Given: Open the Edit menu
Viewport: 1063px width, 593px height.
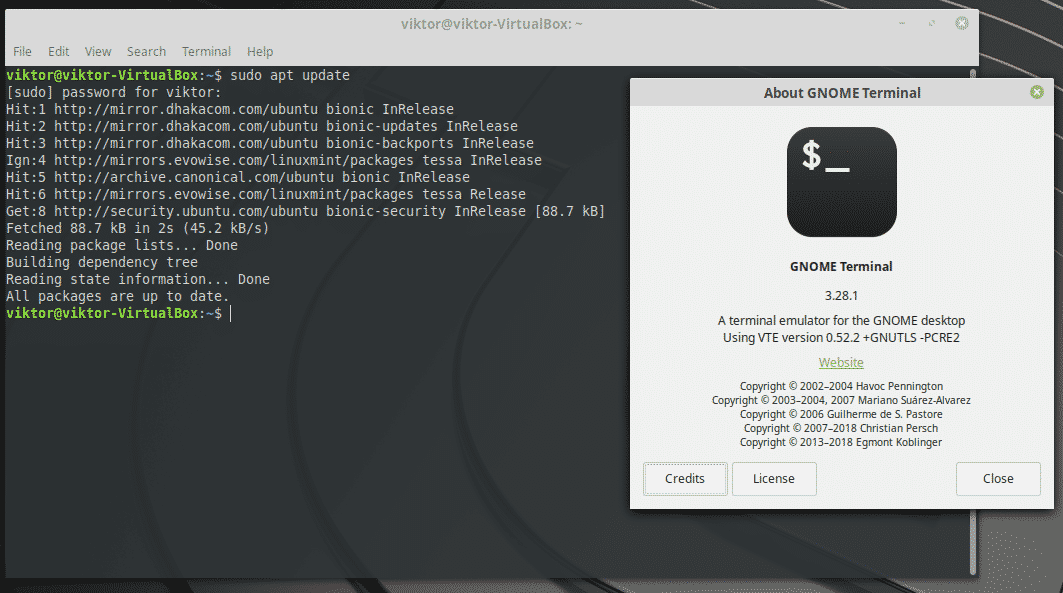Looking at the screenshot, I should [59, 51].
